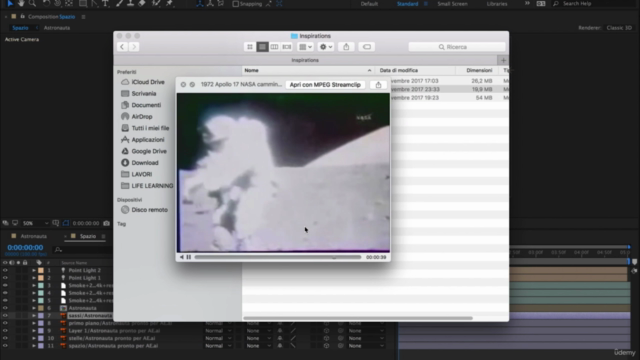Image resolution: width=640 pixels, height=360 pixels.
Task: Open track matte None dropdown for layer 9
Action: pos(259,331)
